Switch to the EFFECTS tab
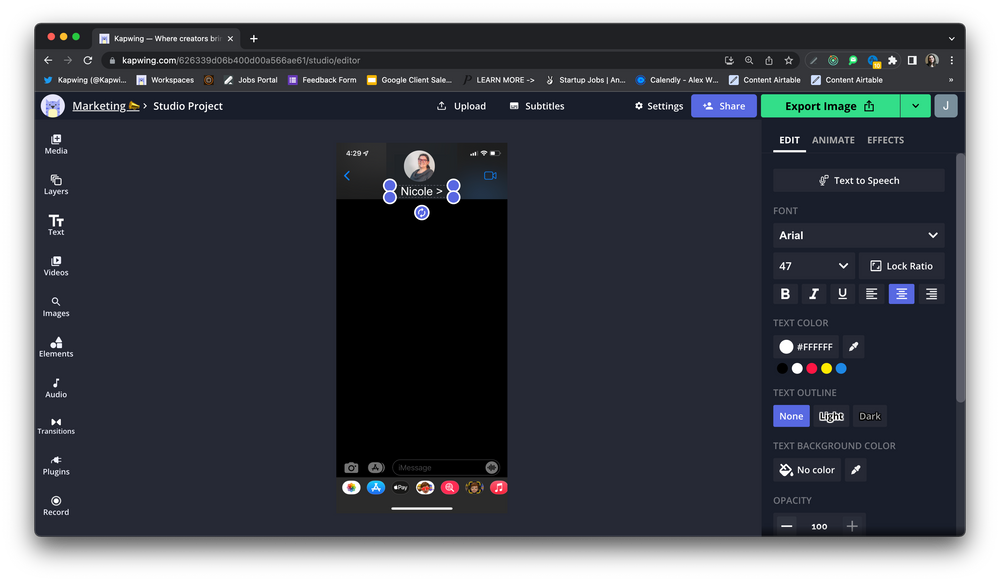Viewport: 1000px width, 582px height. [885, 140]
